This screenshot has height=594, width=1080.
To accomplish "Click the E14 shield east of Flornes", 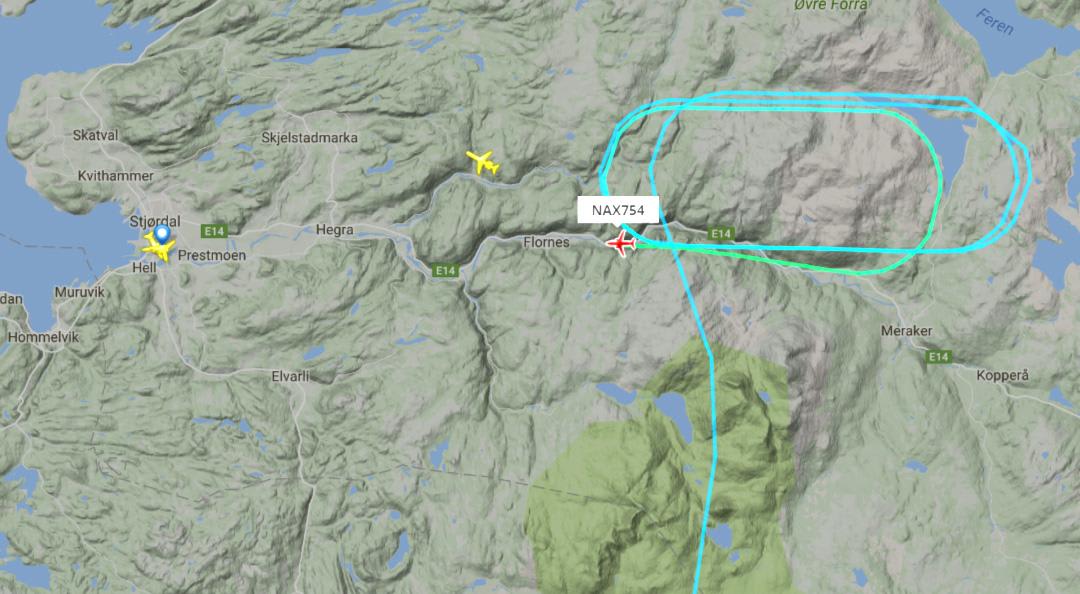I will [720, 234].
